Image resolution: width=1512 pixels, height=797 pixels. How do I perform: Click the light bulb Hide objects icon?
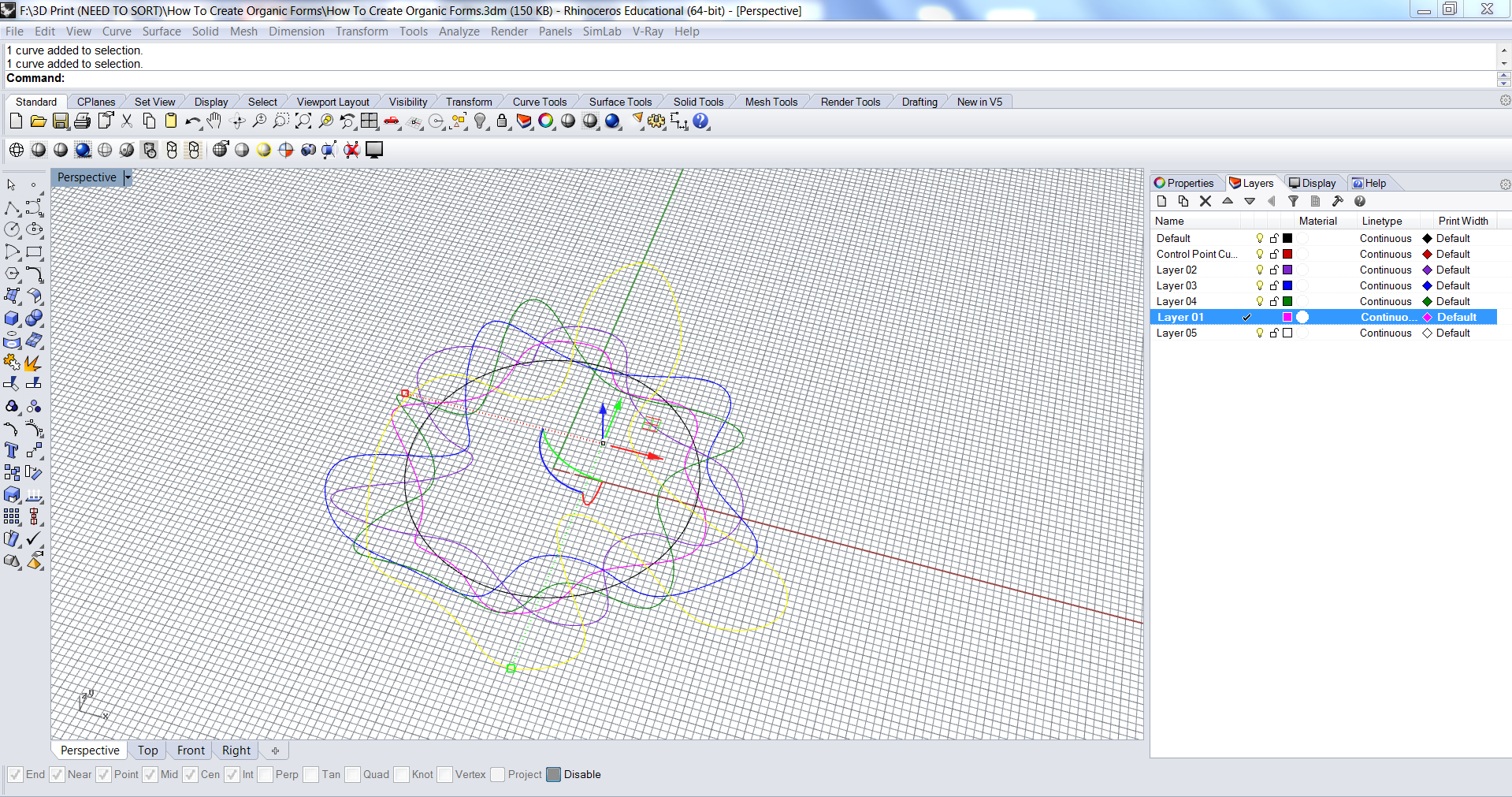point(480,121)
